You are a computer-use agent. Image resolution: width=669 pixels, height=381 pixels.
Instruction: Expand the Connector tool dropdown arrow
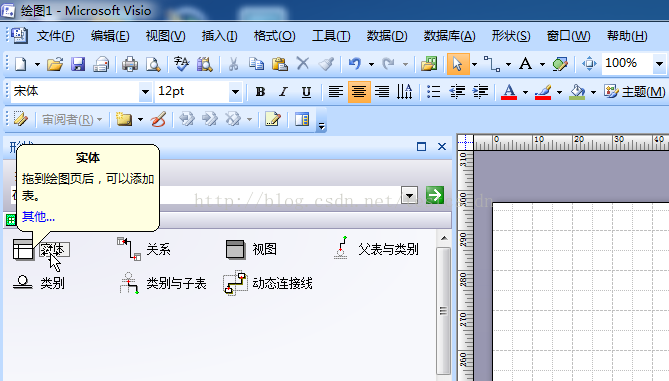[x=508, y=64]
